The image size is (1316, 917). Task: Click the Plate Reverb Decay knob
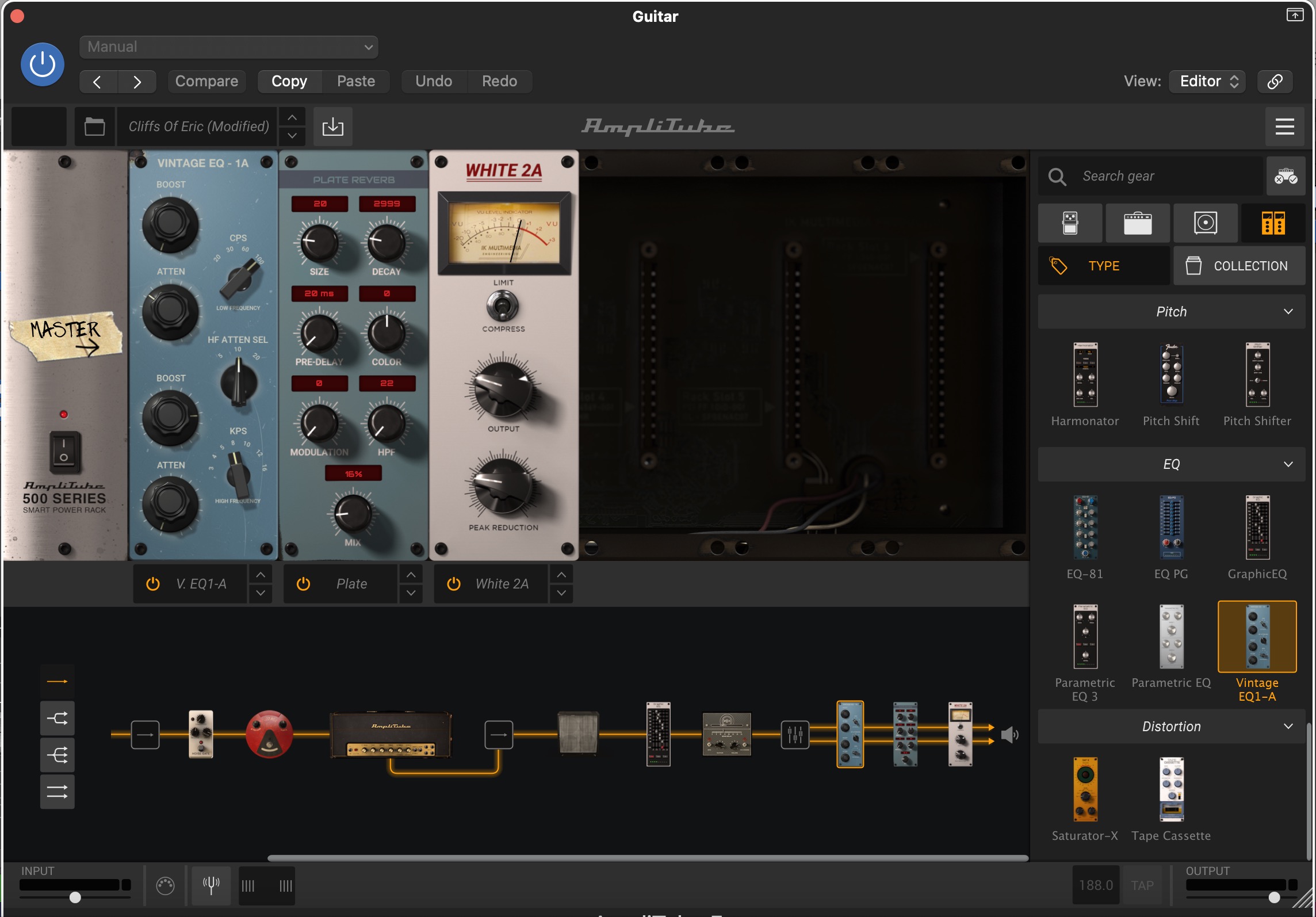(x=386, y=243)
